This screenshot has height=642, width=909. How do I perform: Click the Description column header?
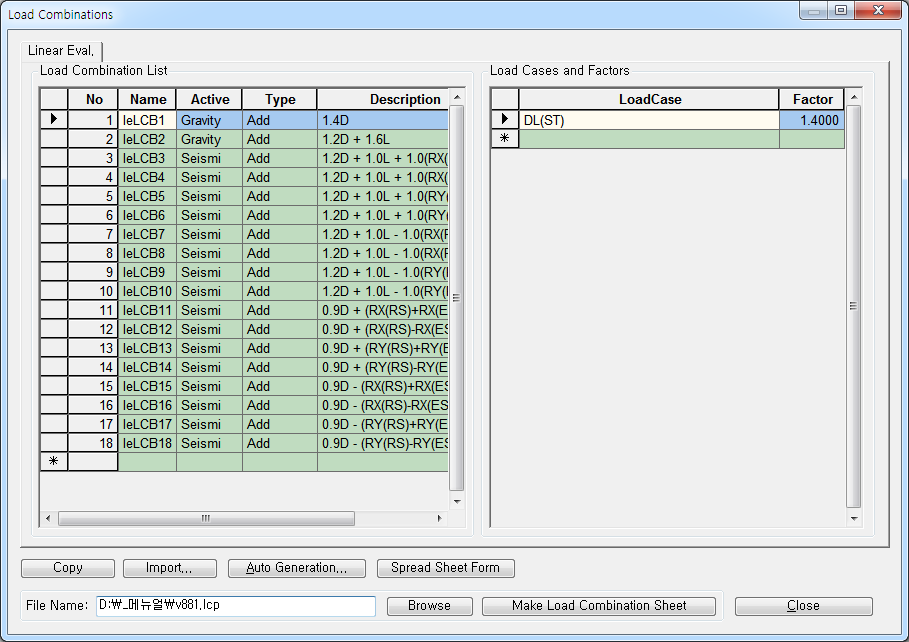click(x=383, y=100)
